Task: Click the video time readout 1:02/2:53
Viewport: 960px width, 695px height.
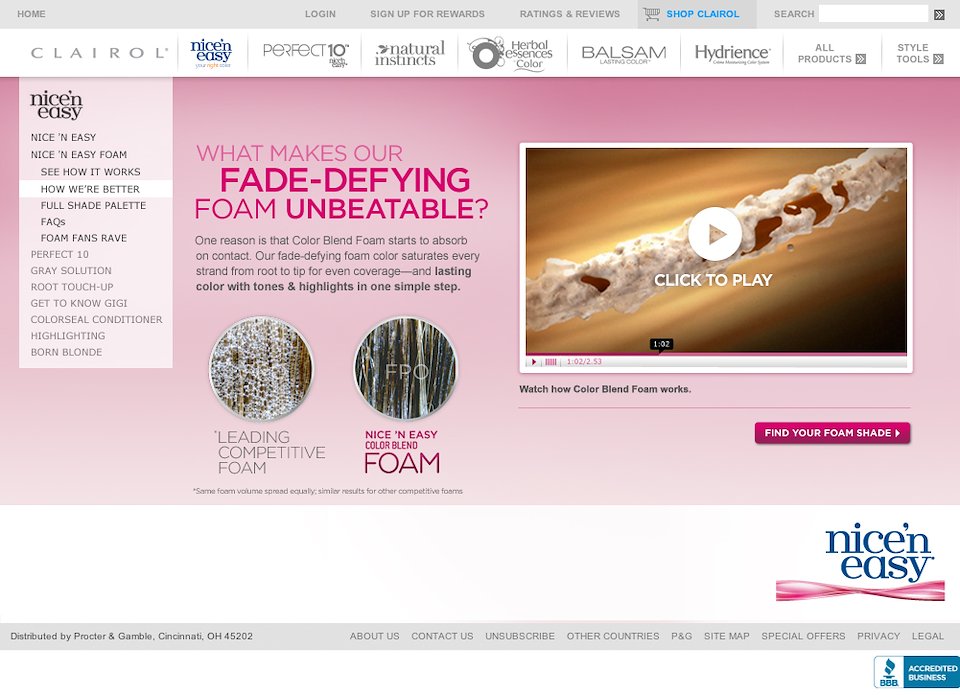Action: 584,362
